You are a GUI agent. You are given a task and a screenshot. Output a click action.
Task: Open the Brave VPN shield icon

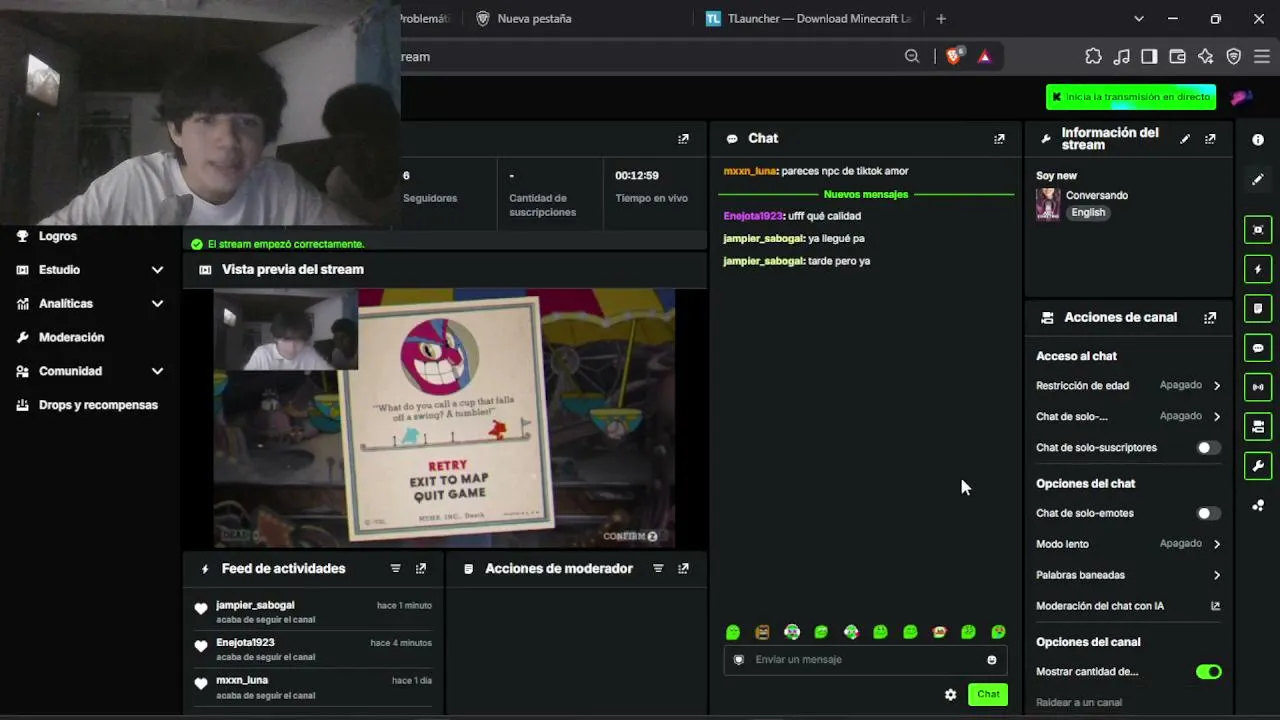pyautogui.click(x=1233, y=57)
